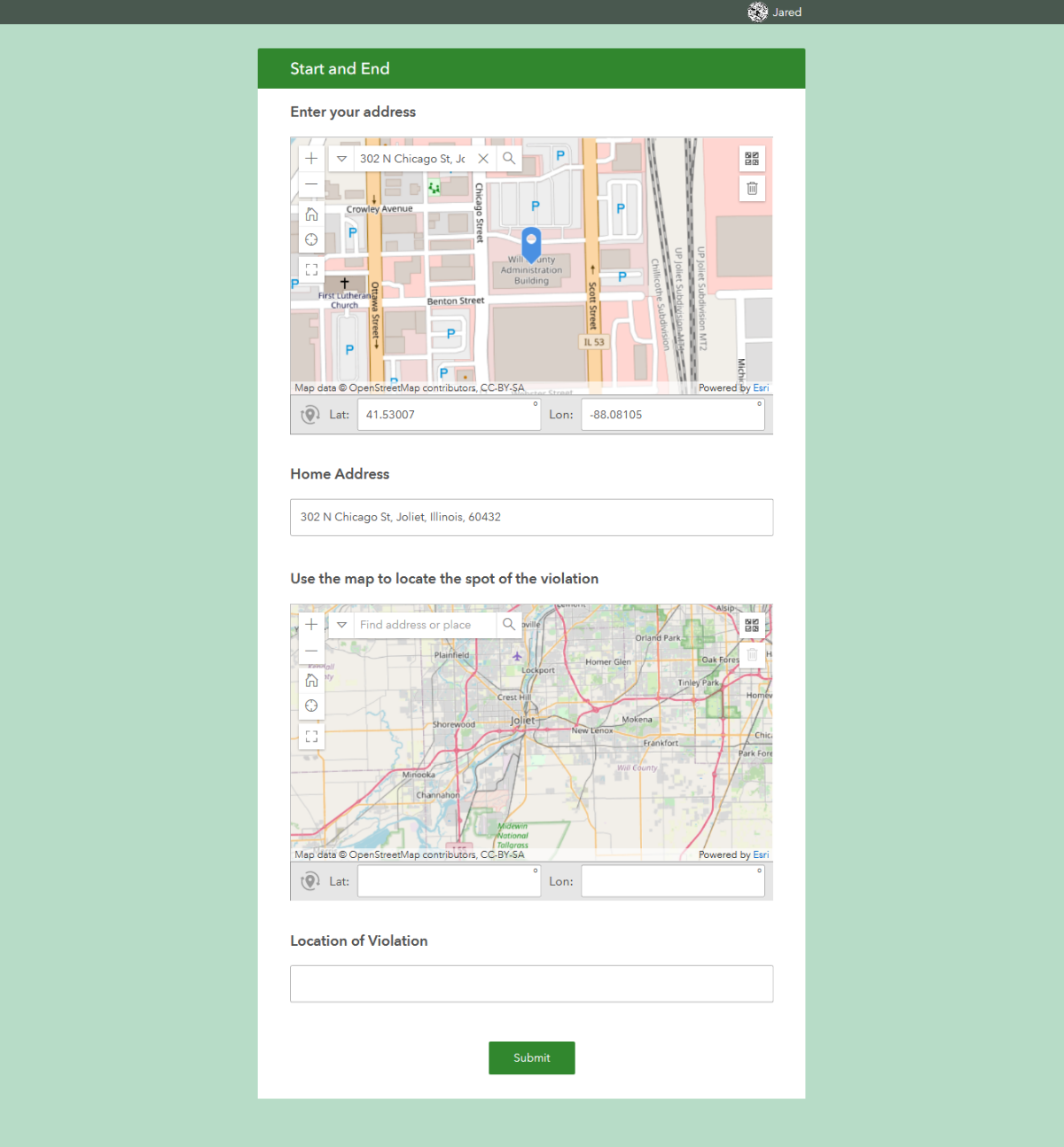The height and width of the screenshot is (1147, 1064).
Task: Clear the address search with the X button
Action: (483, 158)
